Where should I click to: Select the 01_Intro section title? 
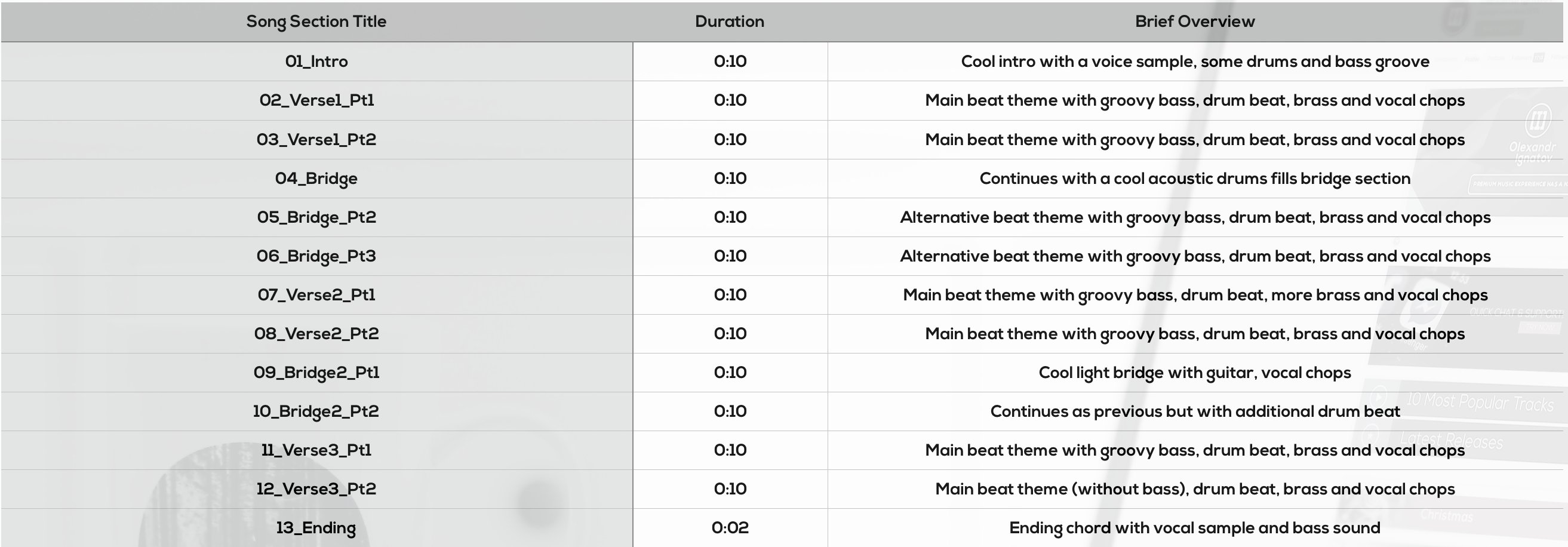coord(316,62)
